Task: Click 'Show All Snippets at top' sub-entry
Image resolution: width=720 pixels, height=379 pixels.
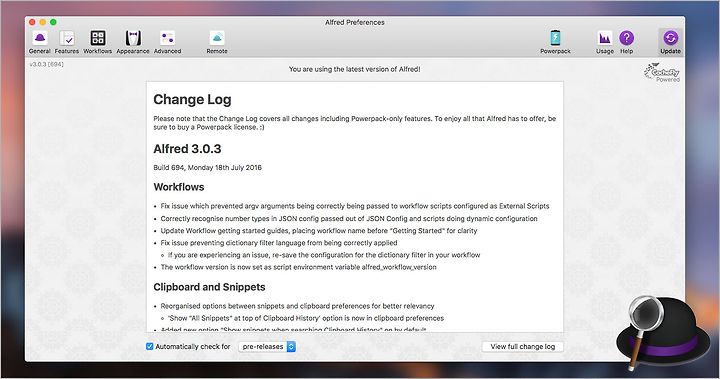Action: (306, 318)
